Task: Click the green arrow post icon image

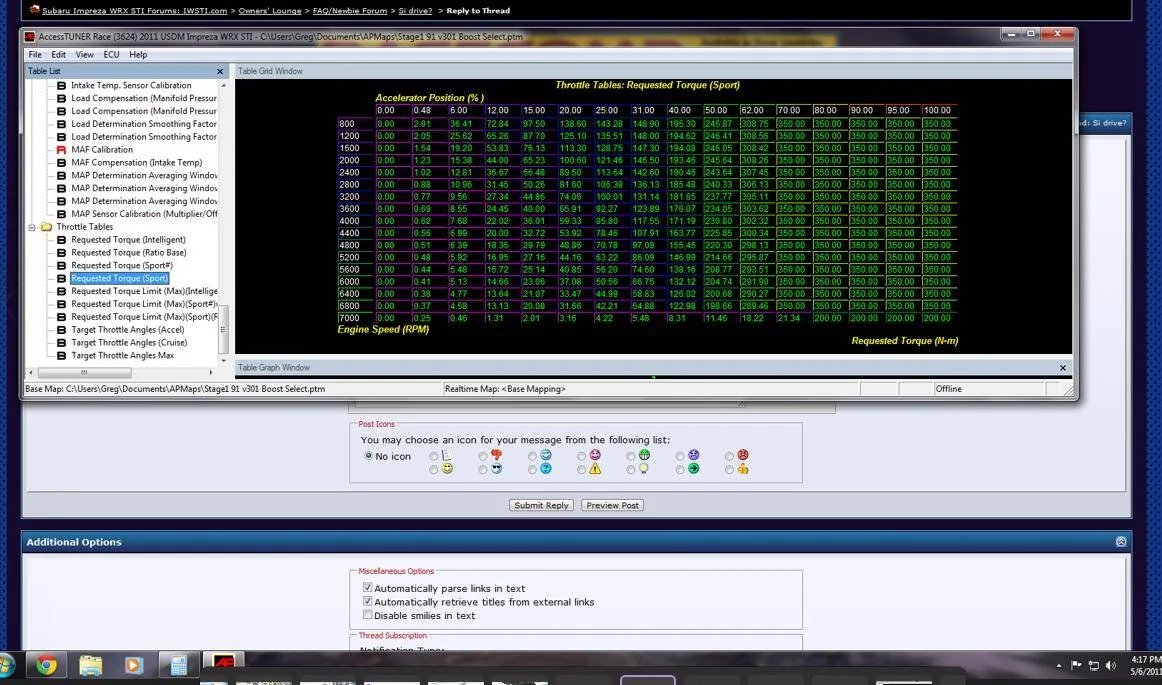Action: (694, 469)
